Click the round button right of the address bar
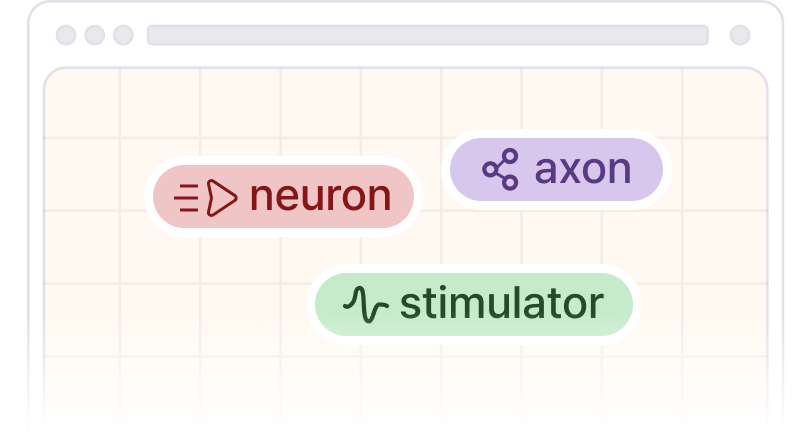801x435 pixels. coord(740,35)
